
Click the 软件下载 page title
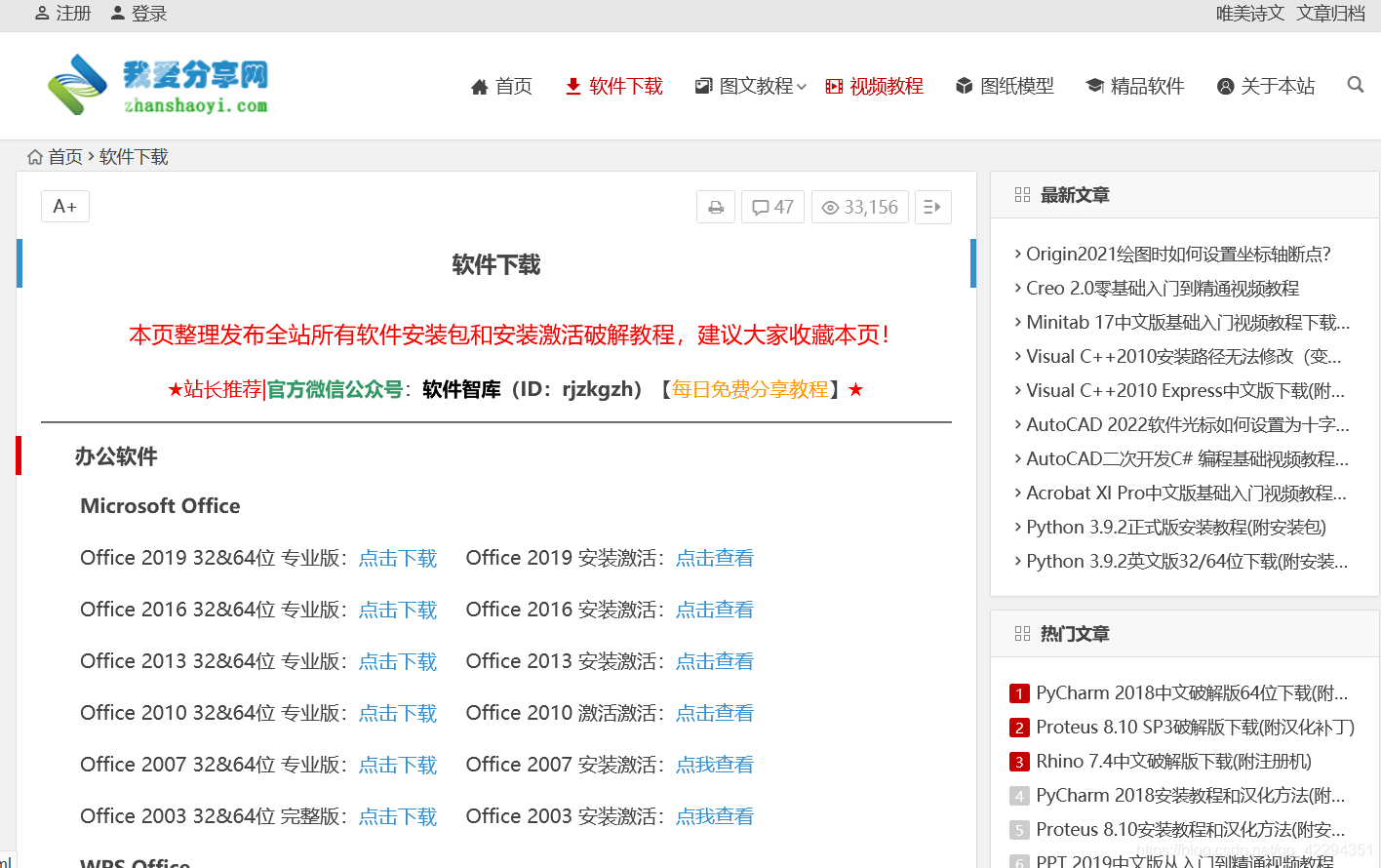[x=496, y=264]
